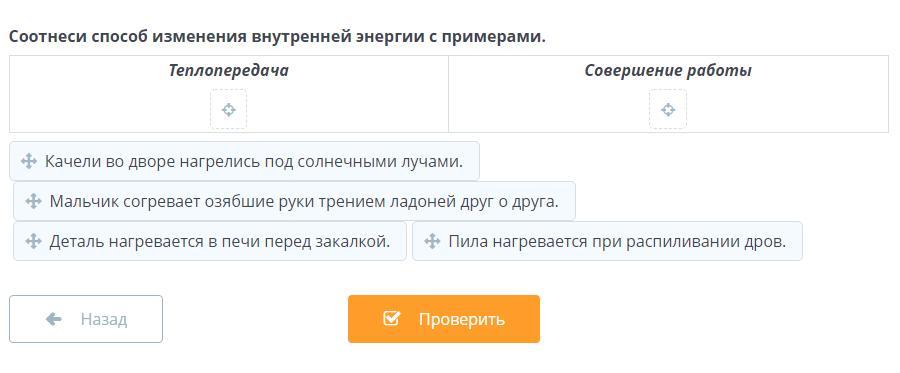Go back using the Назад button label

tap(103, 319)
